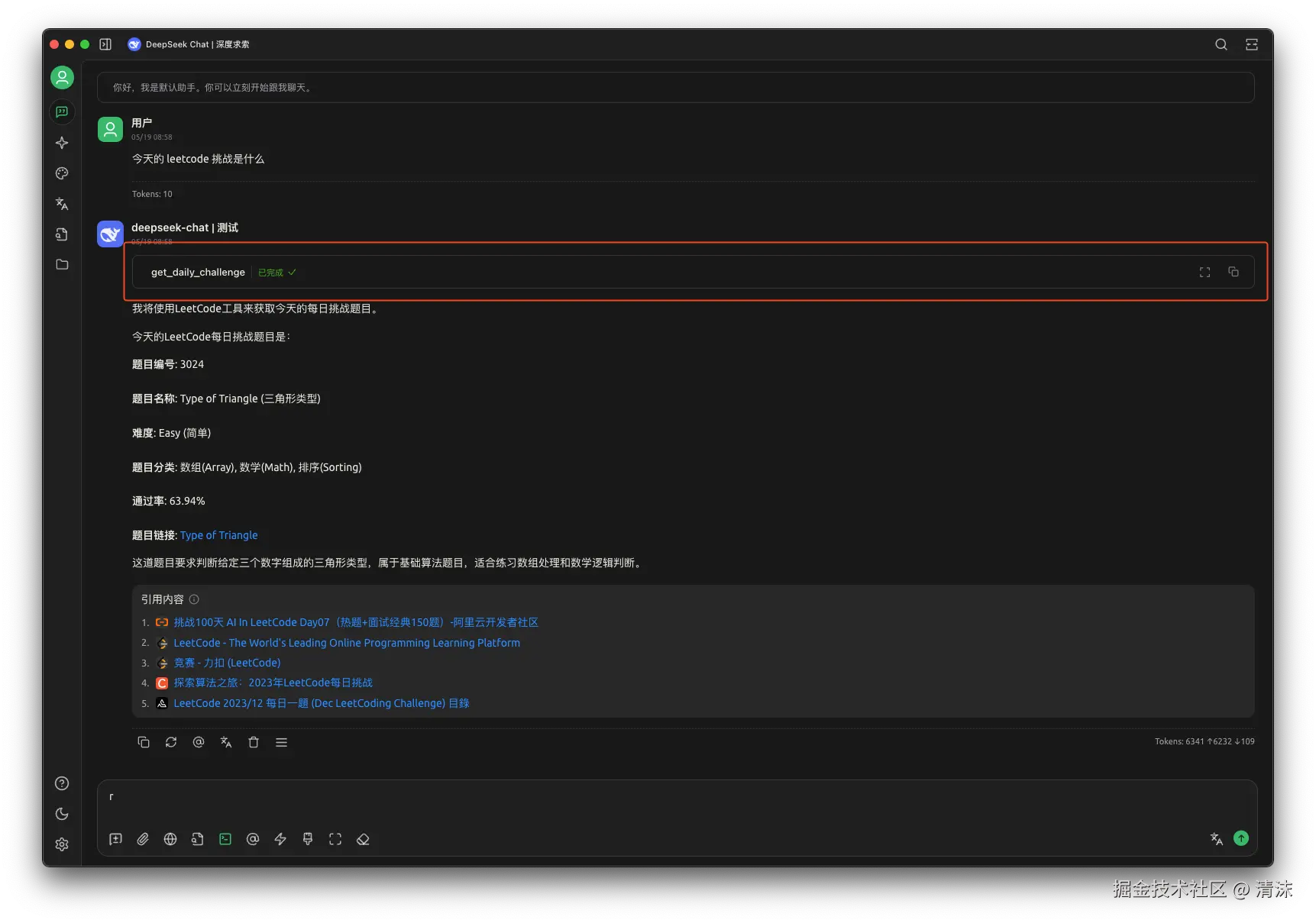This screenshot has height=923, width=1316.
Task: Expand the get_daily_challenge tool call block
Action: tap(693, 272)
